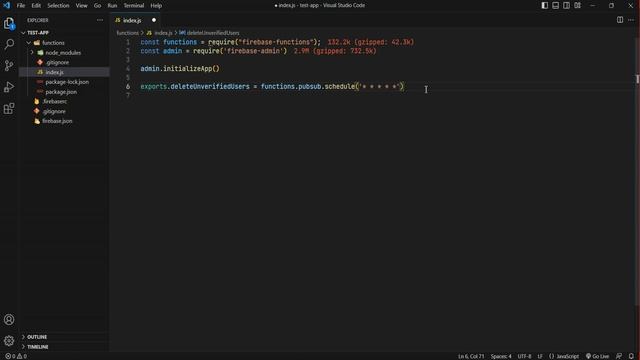Open the Edit menu
This screenshot has width=640, height=360.
click(36, 6)
